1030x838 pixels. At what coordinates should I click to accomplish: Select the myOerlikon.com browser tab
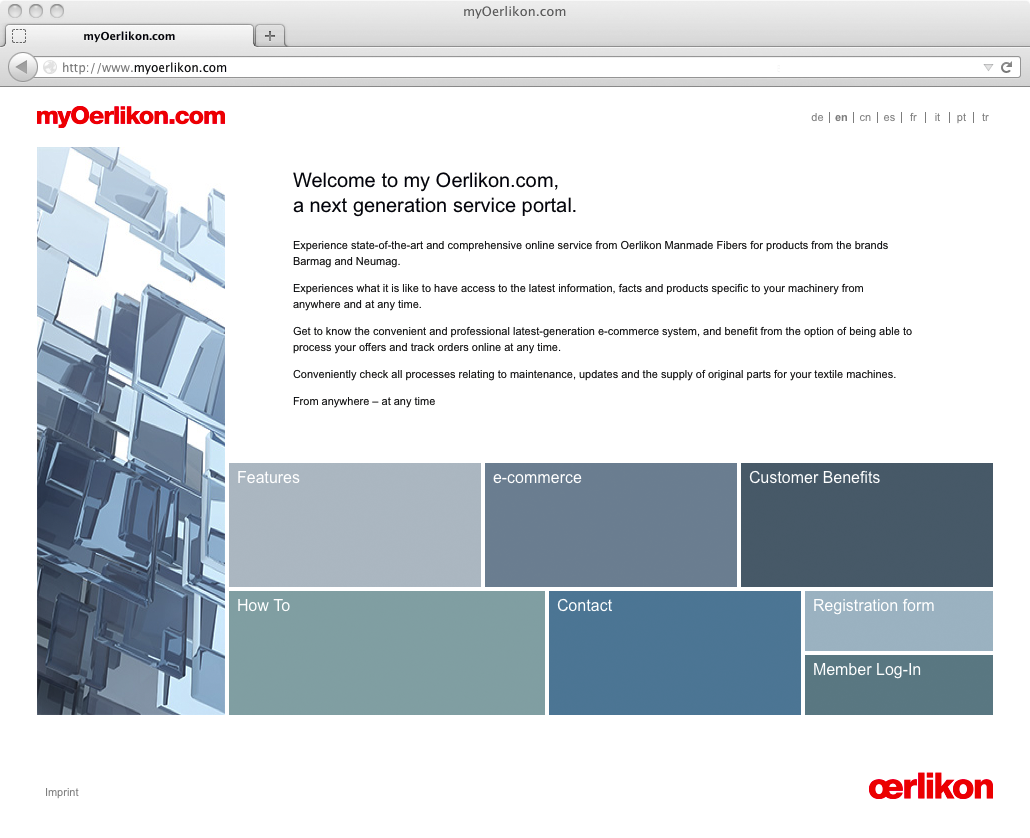[x=129, y=36]
